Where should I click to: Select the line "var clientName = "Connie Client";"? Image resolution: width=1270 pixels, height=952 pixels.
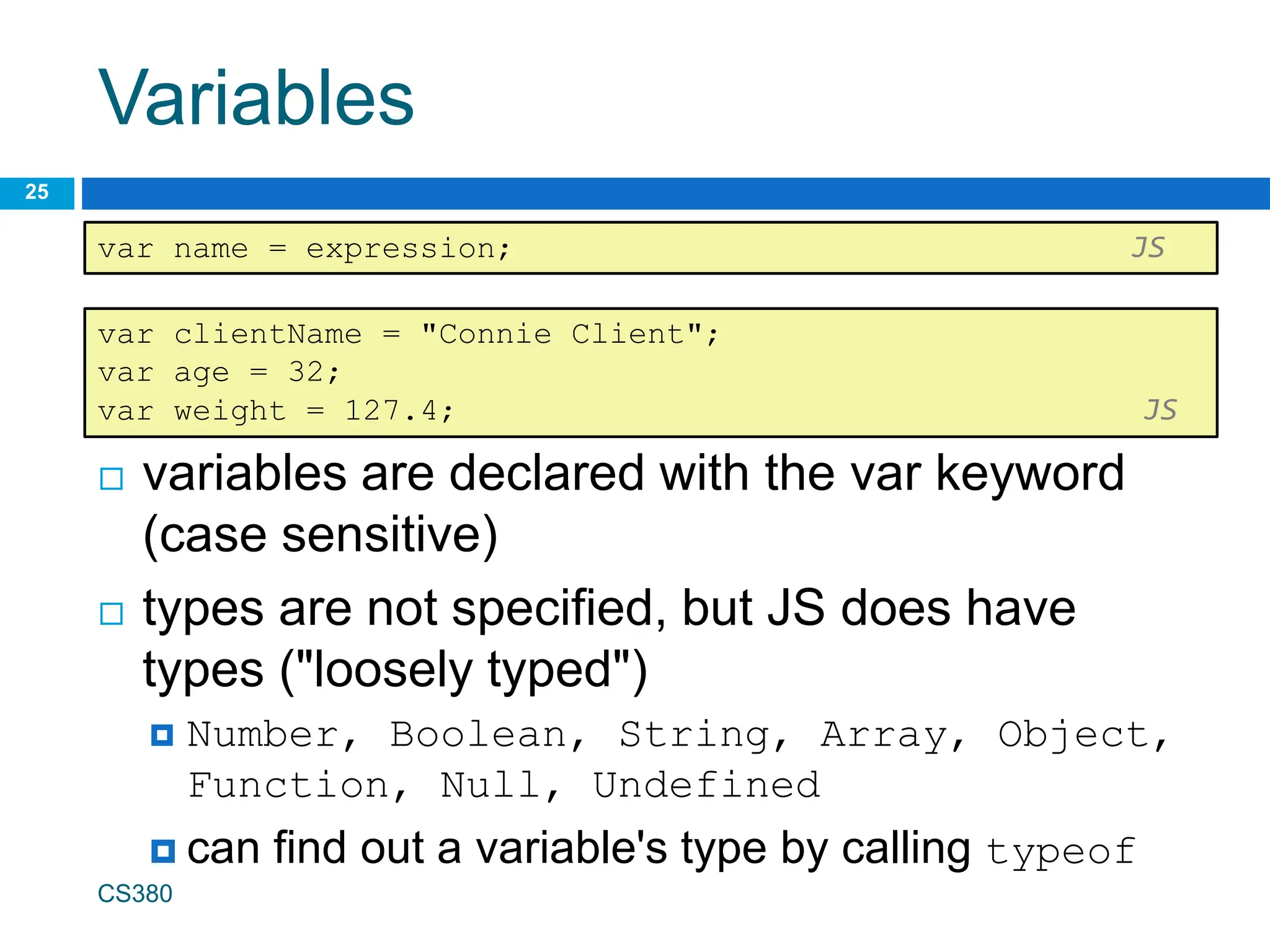pyautogui.click(x=408, y=335)
